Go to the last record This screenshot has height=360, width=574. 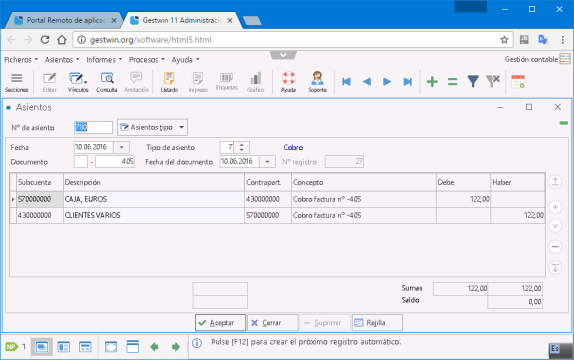[407, 81]
